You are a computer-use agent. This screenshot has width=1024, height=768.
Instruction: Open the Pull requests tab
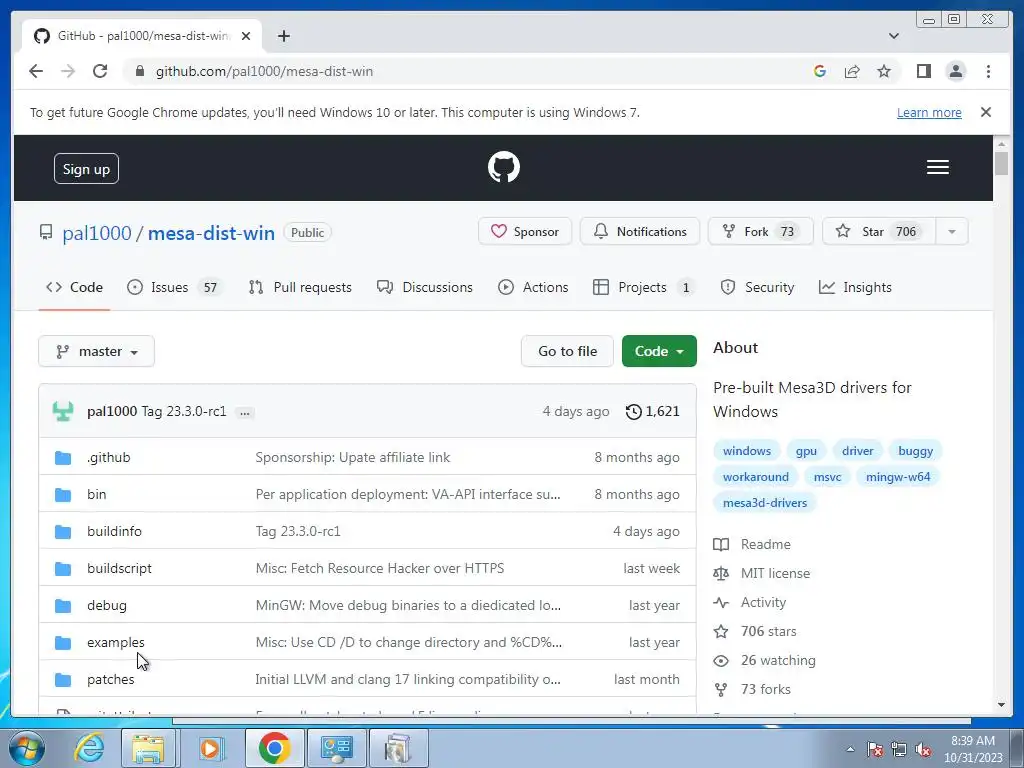pos(300,287)
